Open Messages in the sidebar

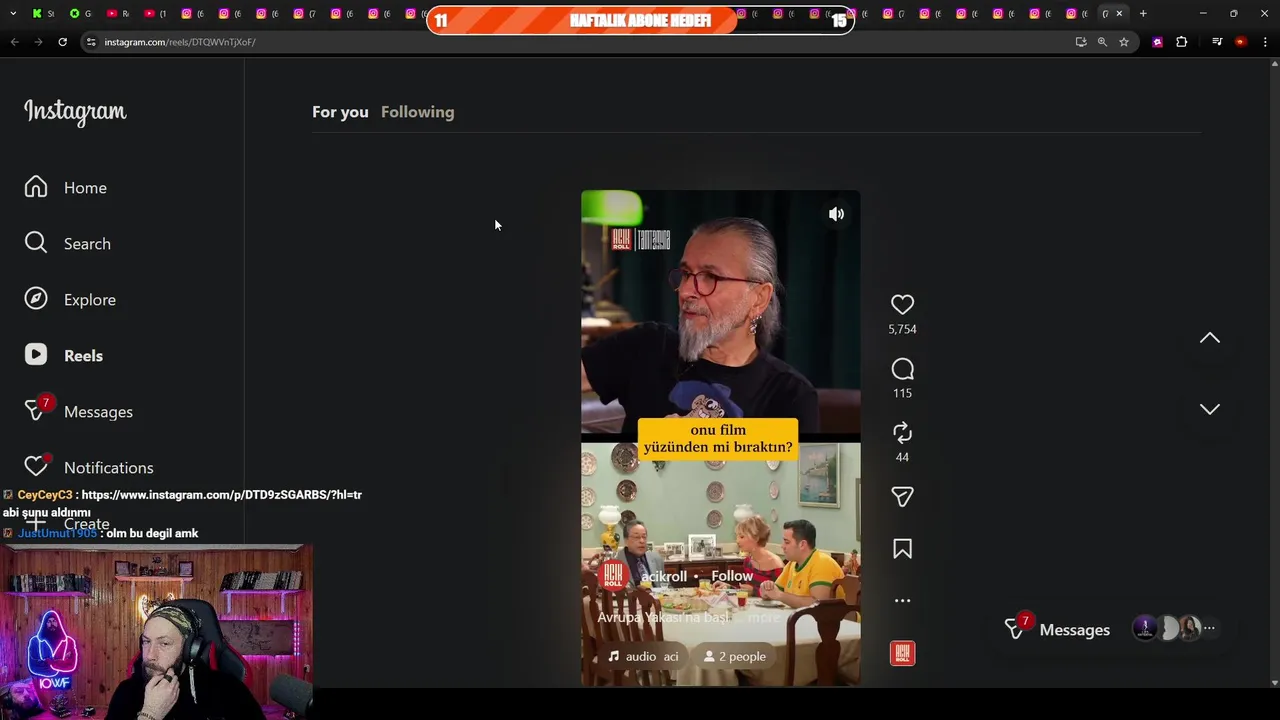[98, 412]
